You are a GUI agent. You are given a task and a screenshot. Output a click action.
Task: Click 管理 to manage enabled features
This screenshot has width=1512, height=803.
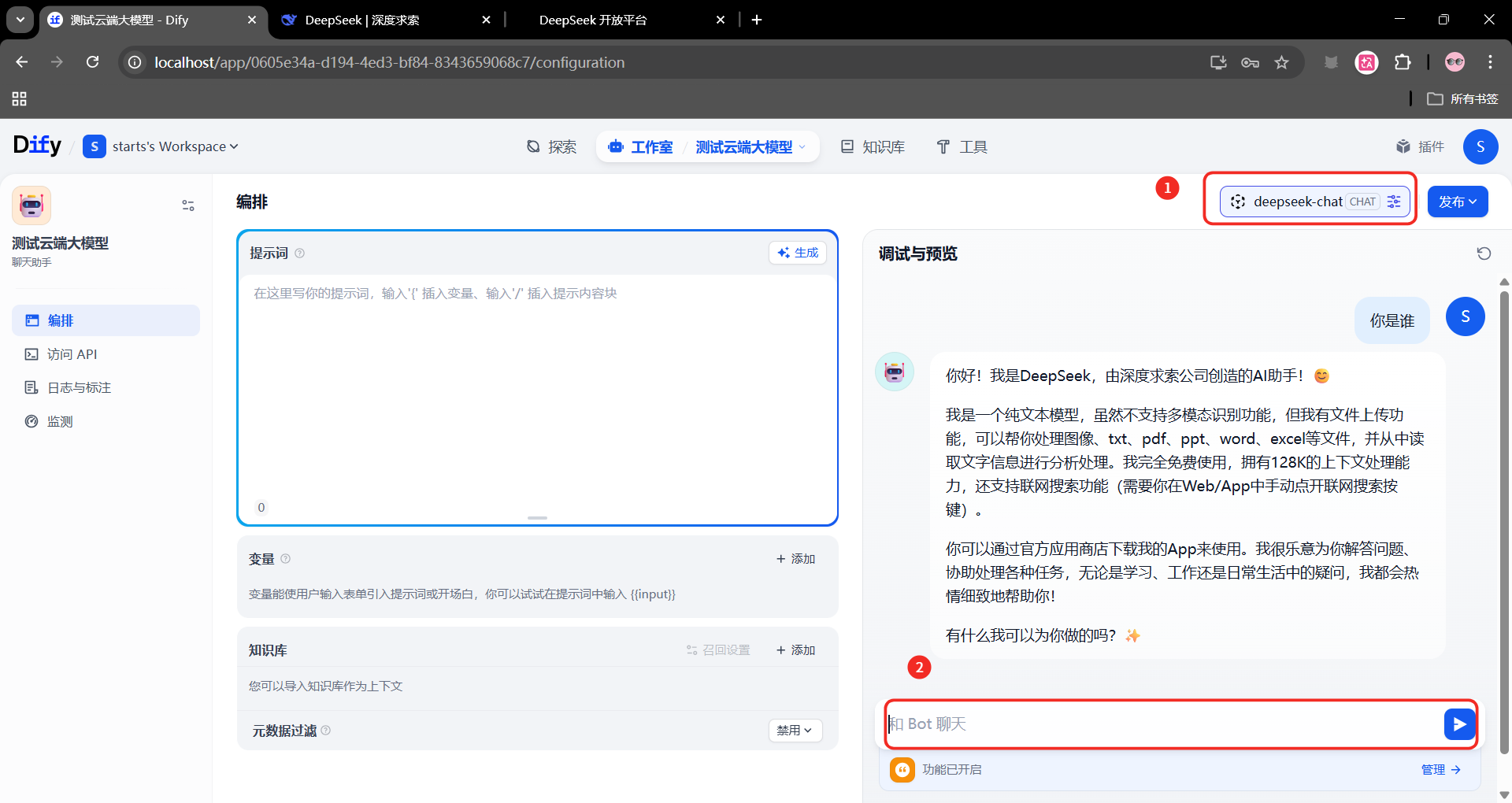[1441, 770]
